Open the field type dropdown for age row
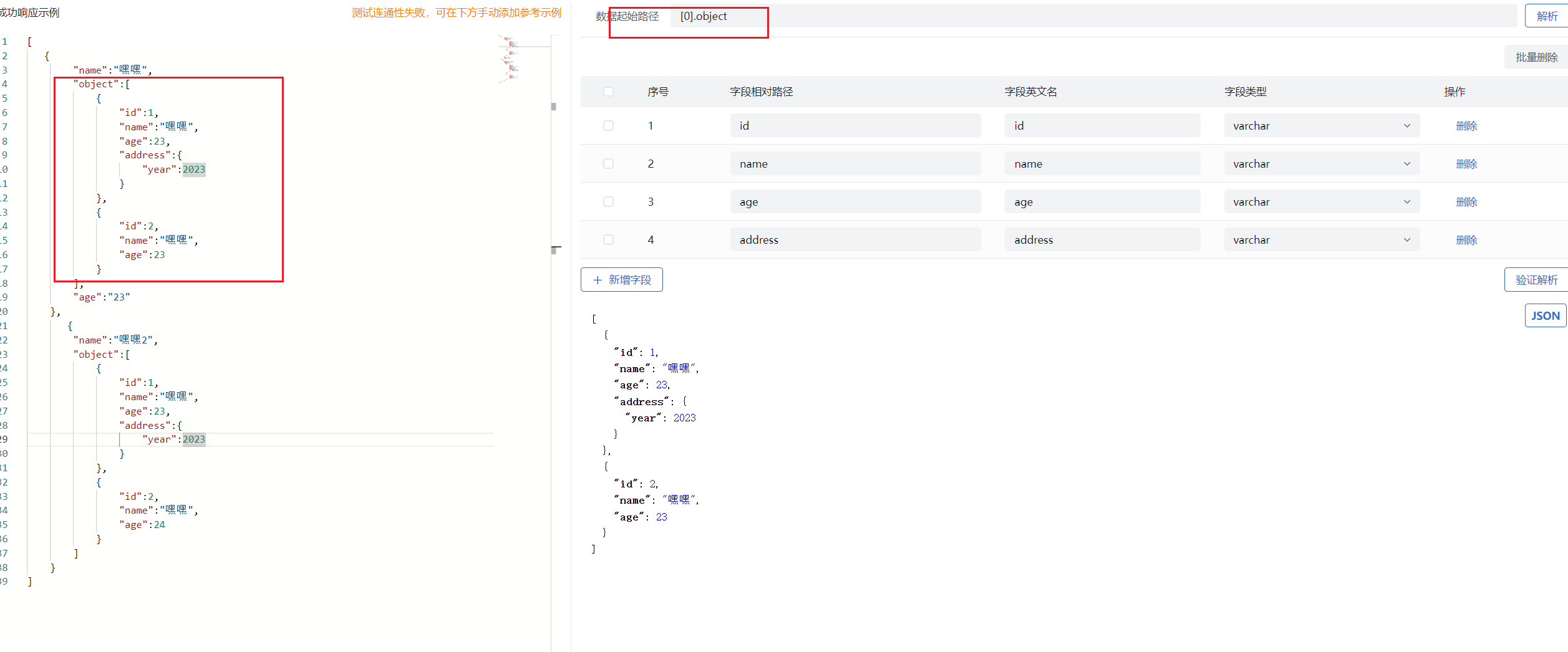Image resolution: width=1568 pixels, height=652 pixels. [1322, 201]
